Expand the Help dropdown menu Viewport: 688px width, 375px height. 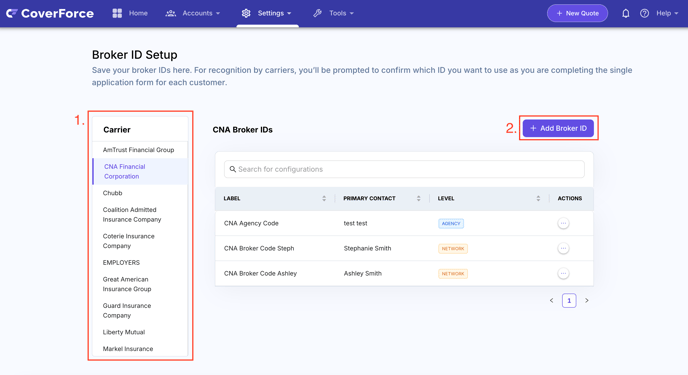pyautogui.click(x=676, y=14)
